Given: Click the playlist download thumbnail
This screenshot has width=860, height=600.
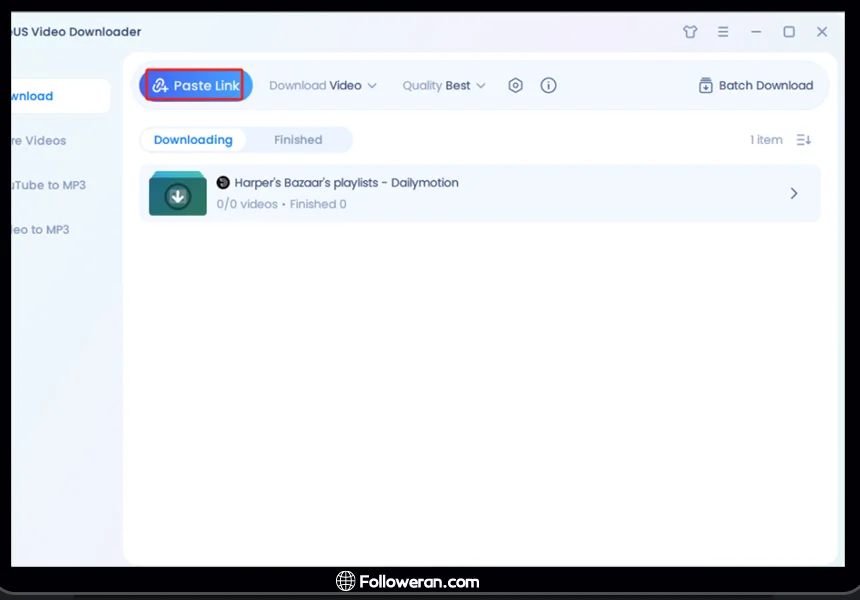Looking at the screenshot, I should click(x=178, y=194).
